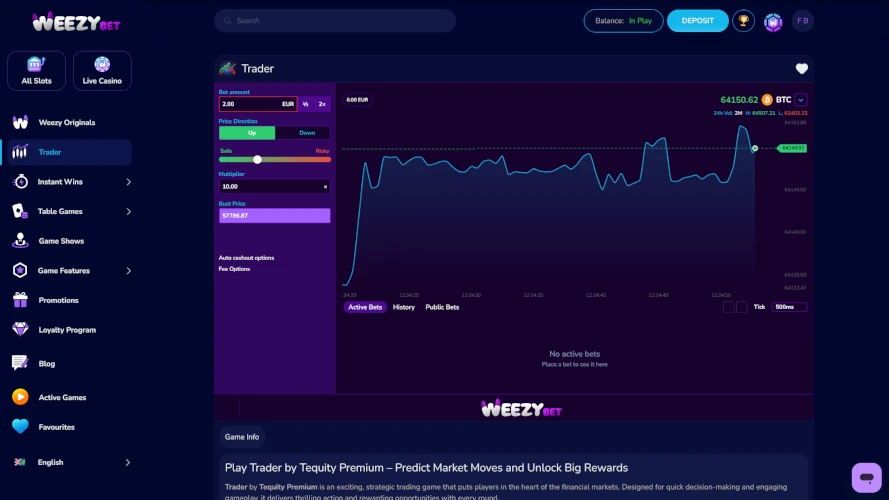Open the trophy icon in the header
Screen dimensions: 889x500
(x=743, y=21)
